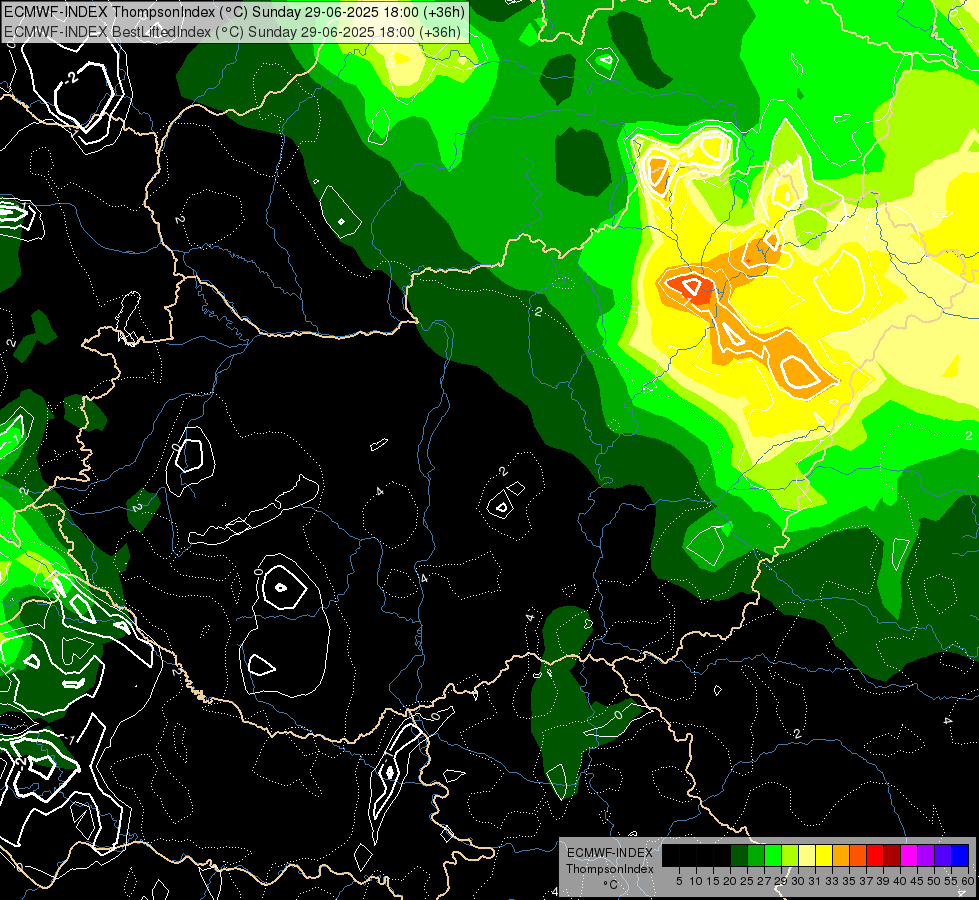Select the dark red 39–40 legend swatch

coord(892,855)
